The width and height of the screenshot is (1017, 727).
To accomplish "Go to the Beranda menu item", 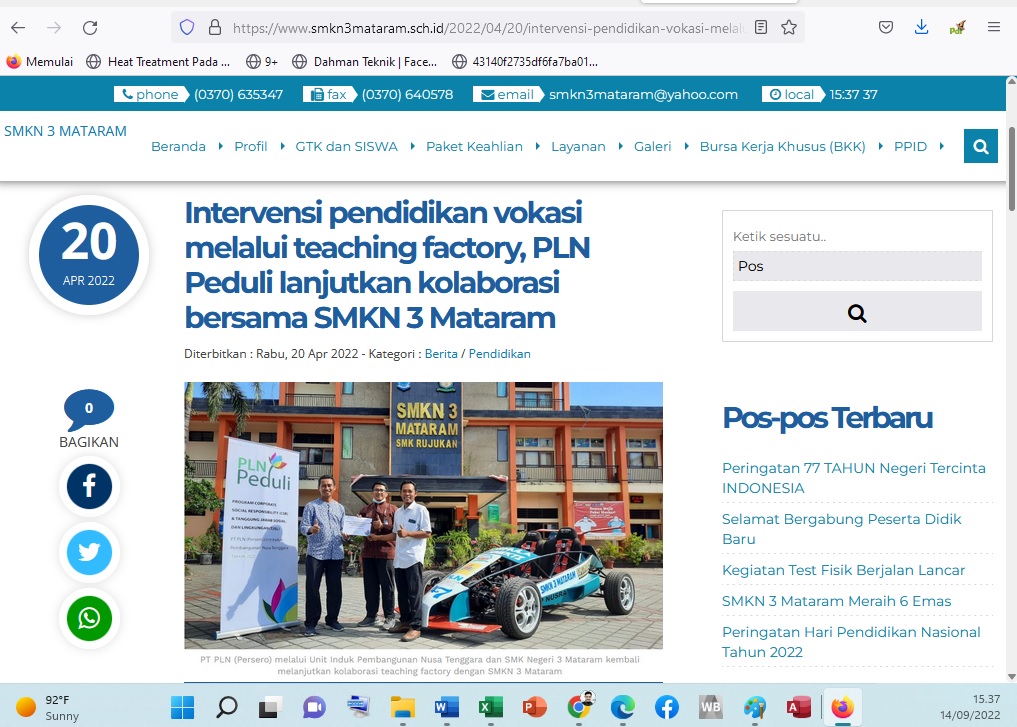I will point(178,146).
